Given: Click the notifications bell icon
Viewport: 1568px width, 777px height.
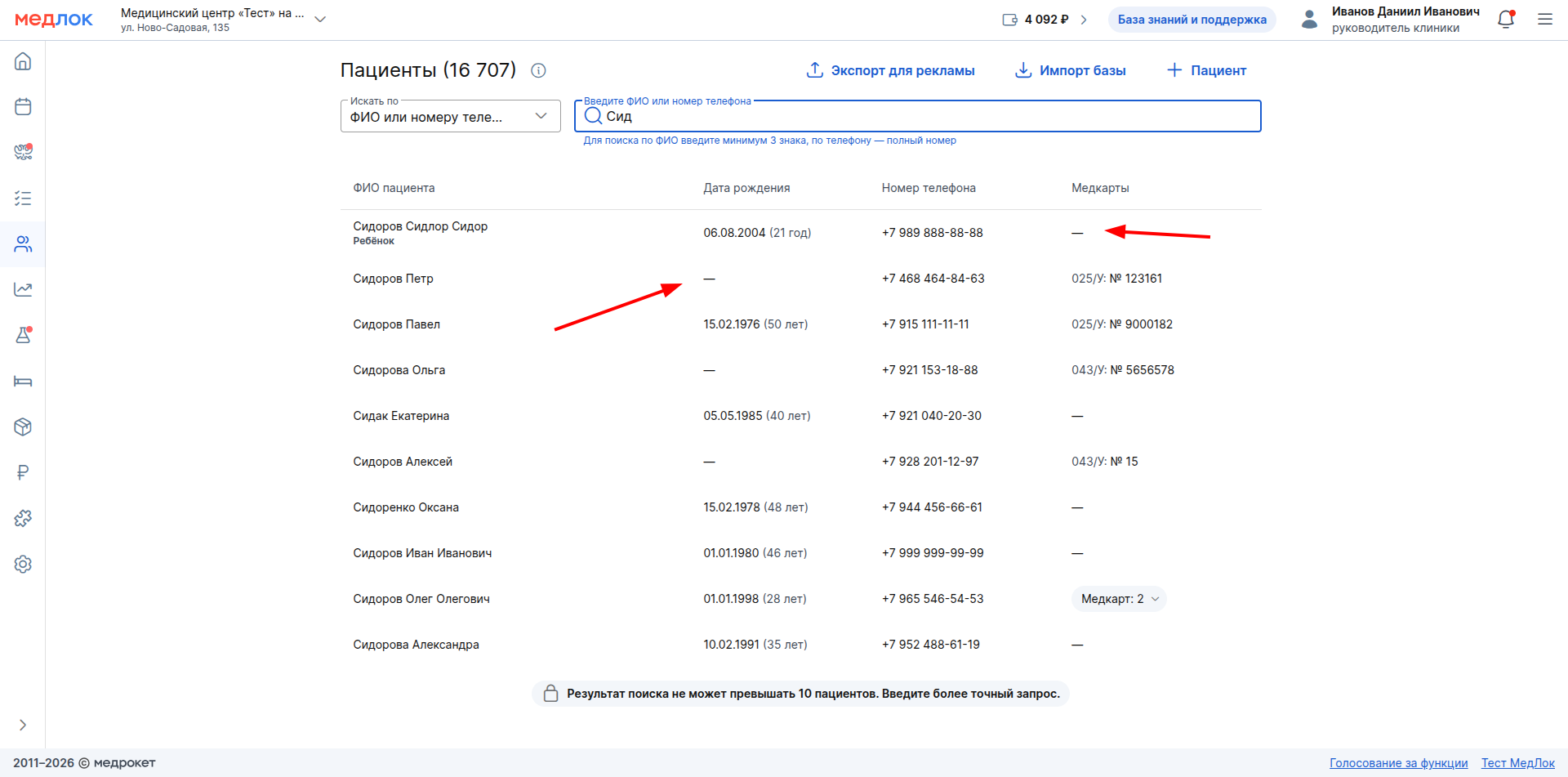Looking at the screenshot, I should pyautogui.click(x=1506, y=20).
